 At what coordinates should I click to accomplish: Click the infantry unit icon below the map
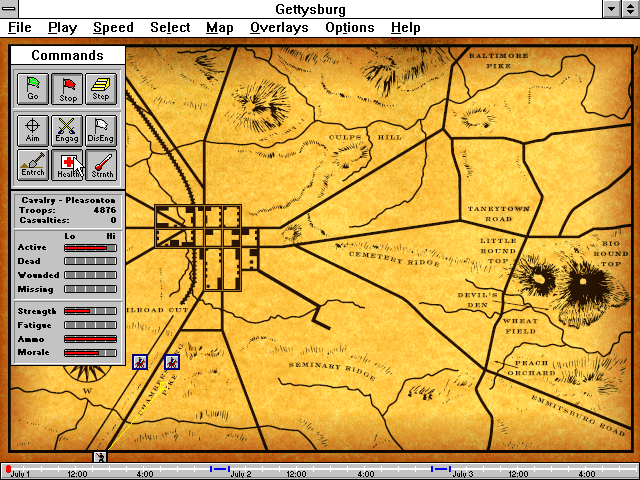click(100, 457)
